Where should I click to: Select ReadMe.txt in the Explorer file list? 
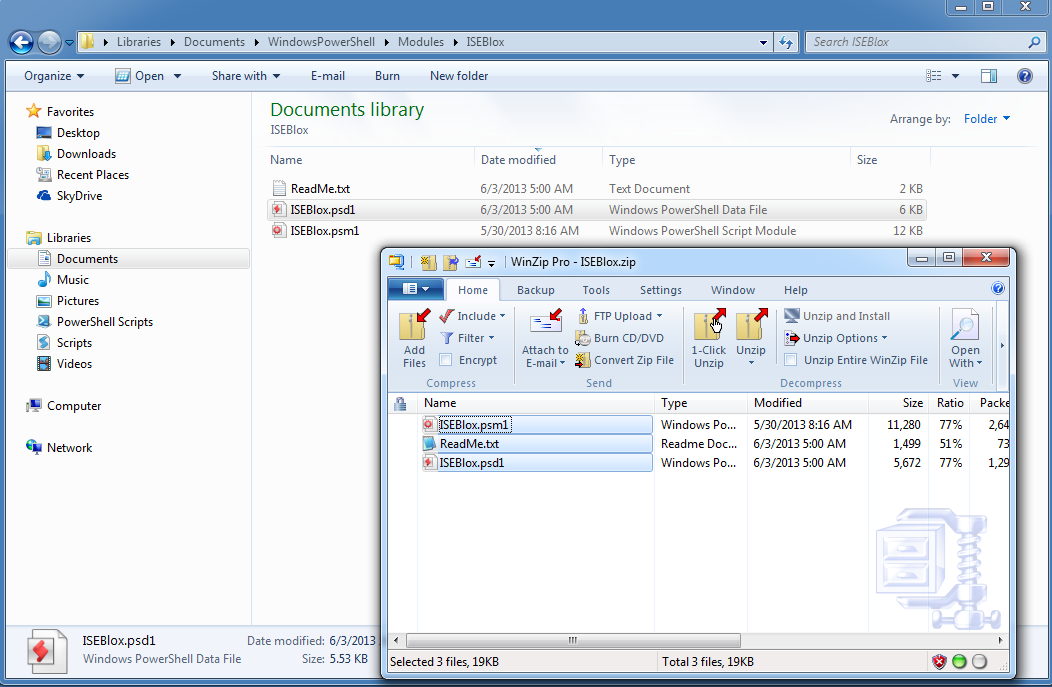[596, 189]
